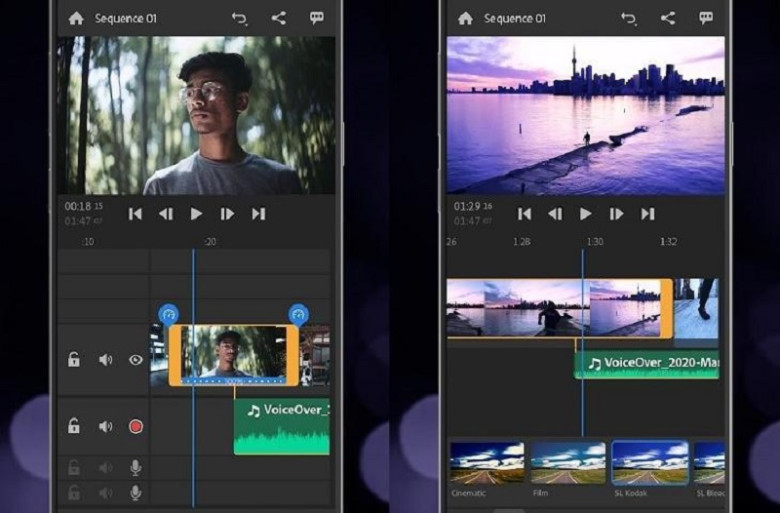This screenshot has height=513, width=780.
Task: Tap the portrait video preview, left phone
Action: point(196,115)
